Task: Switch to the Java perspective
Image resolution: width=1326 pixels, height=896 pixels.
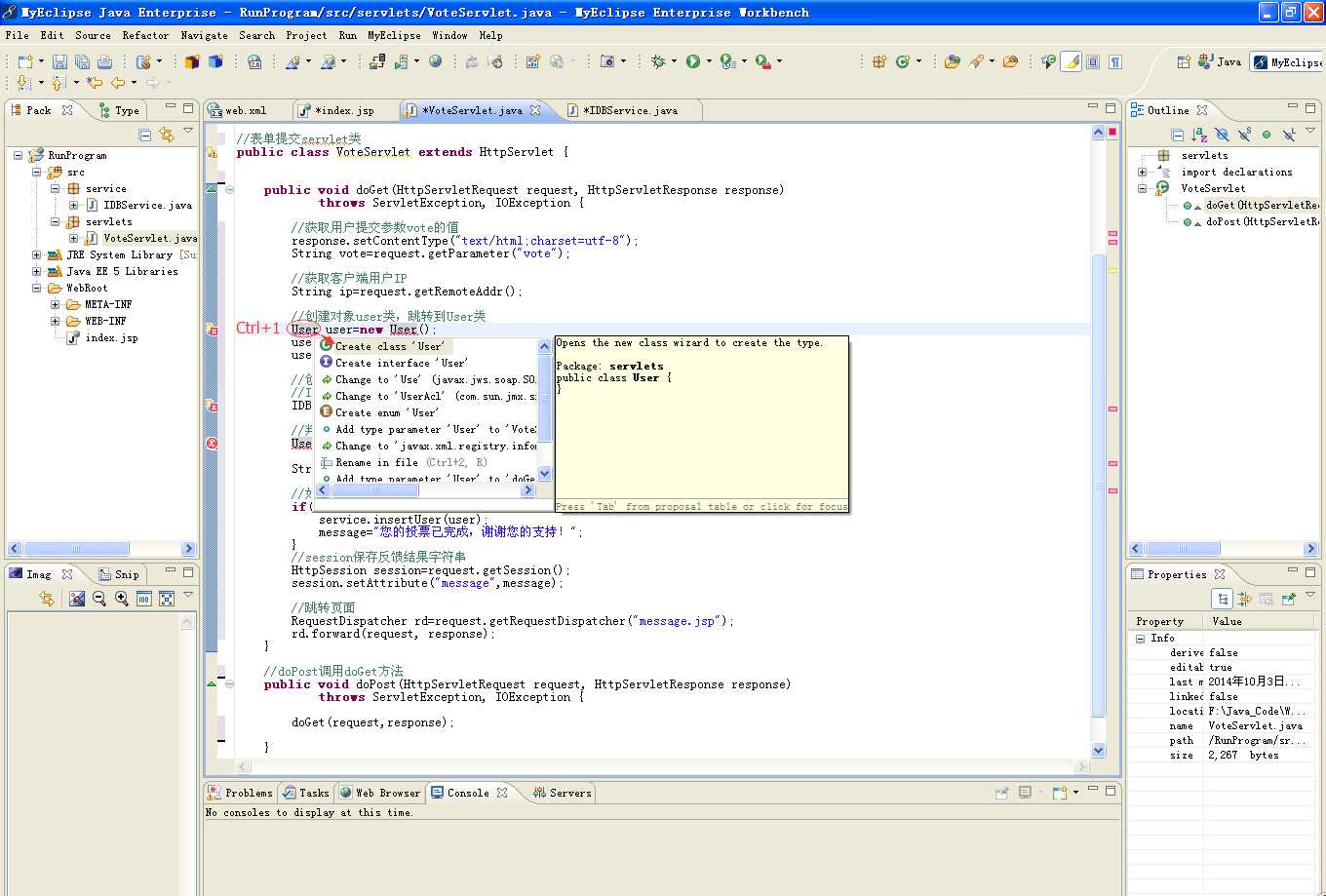Action: pos(1221,61)
